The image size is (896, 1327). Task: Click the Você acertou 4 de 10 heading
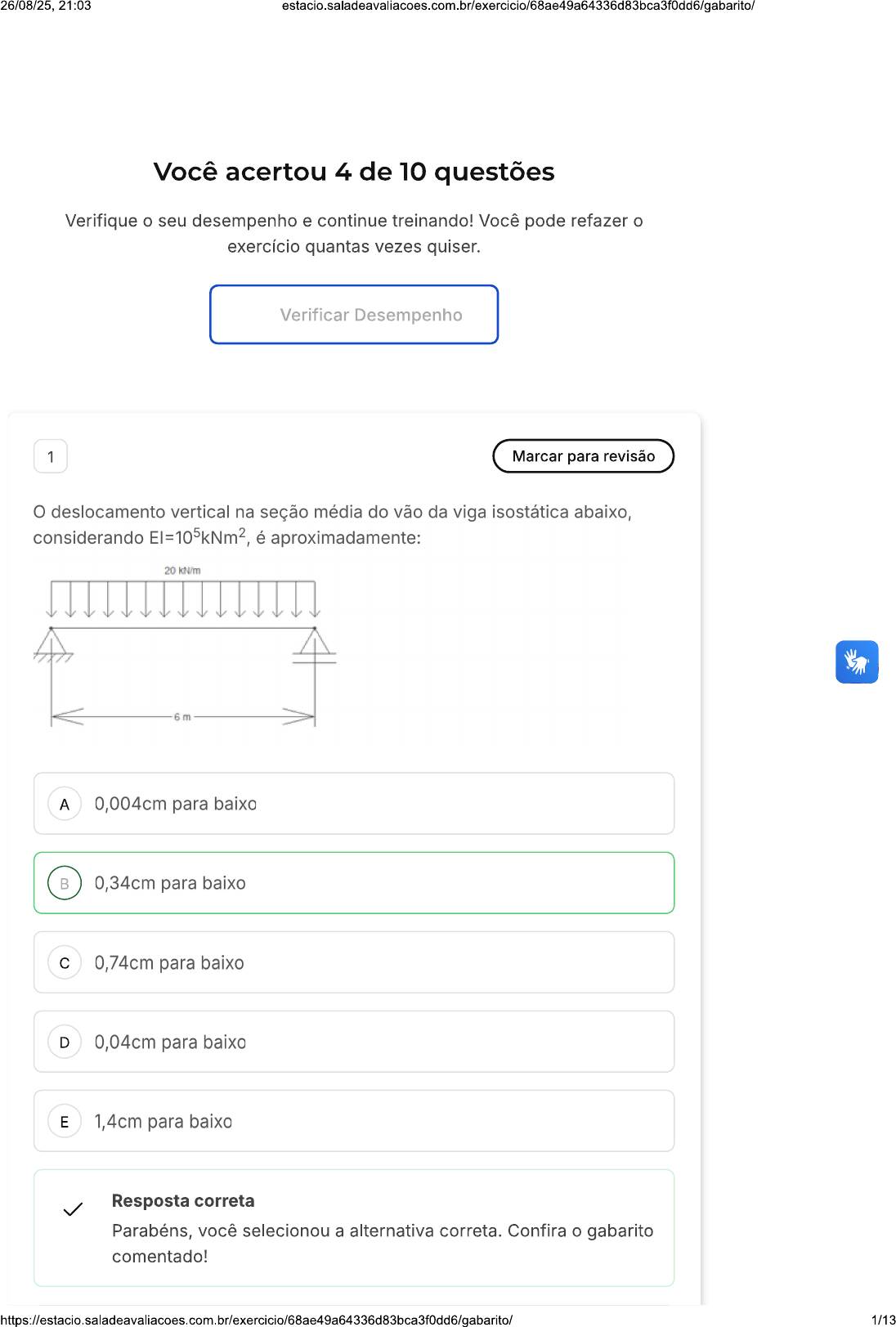pyautogui.click(x=354, y=172)
